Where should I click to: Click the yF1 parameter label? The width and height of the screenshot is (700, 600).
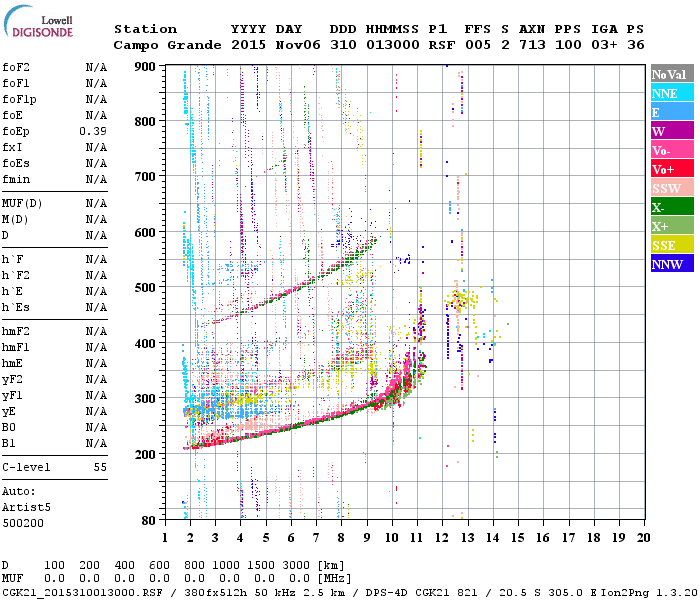coord(12,396)
